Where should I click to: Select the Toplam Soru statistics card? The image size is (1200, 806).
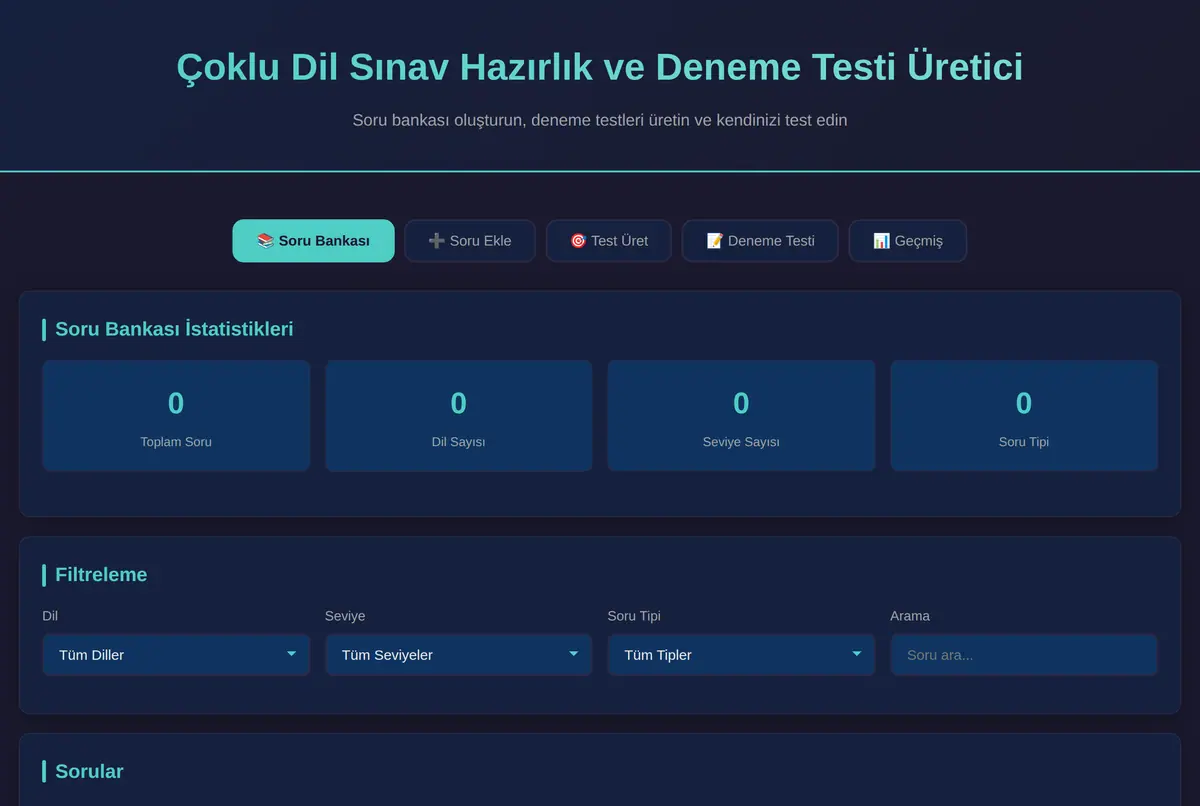coord(176,416)
